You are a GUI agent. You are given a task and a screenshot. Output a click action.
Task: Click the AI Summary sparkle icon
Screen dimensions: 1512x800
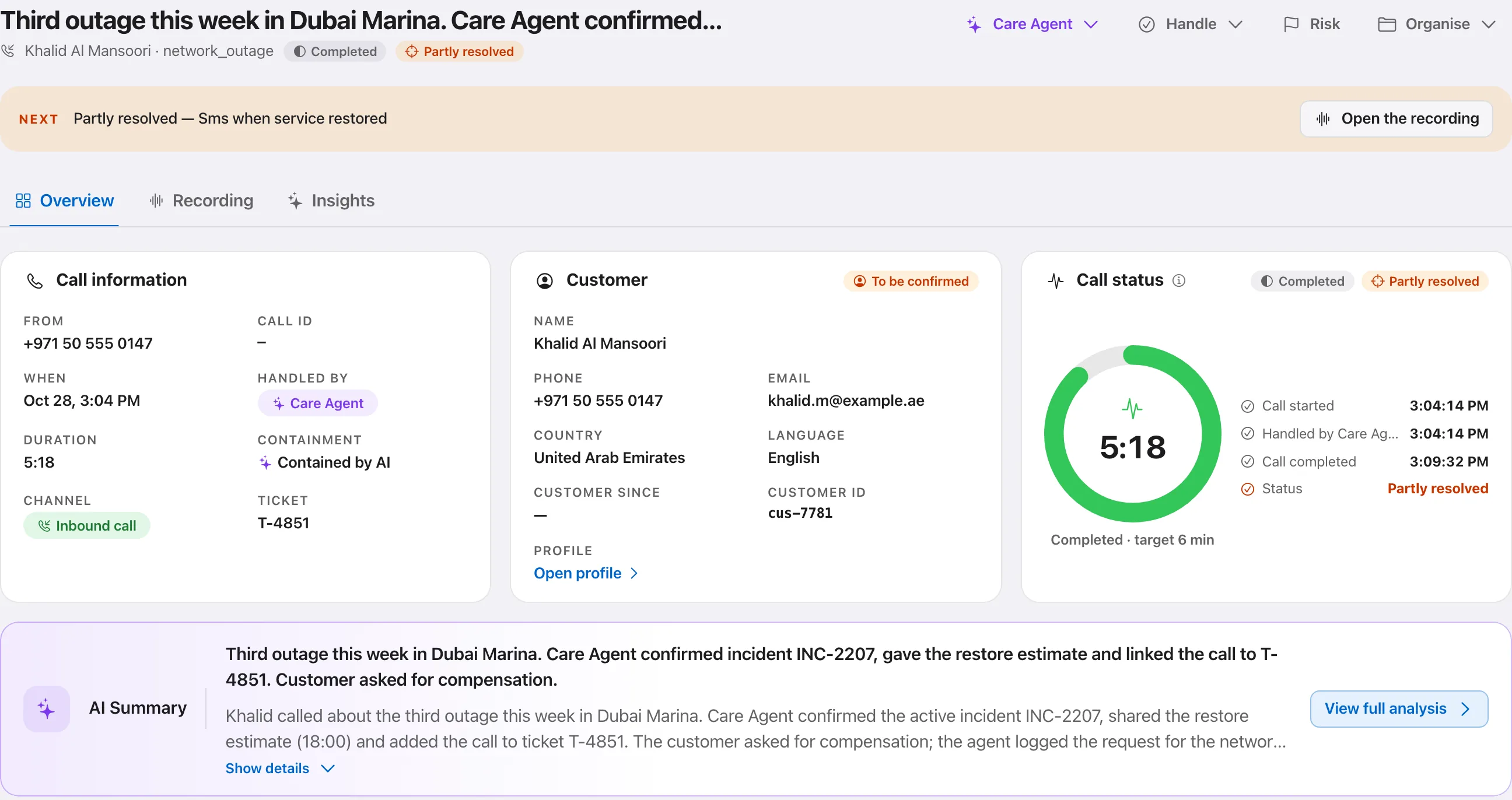click(46, 708)
